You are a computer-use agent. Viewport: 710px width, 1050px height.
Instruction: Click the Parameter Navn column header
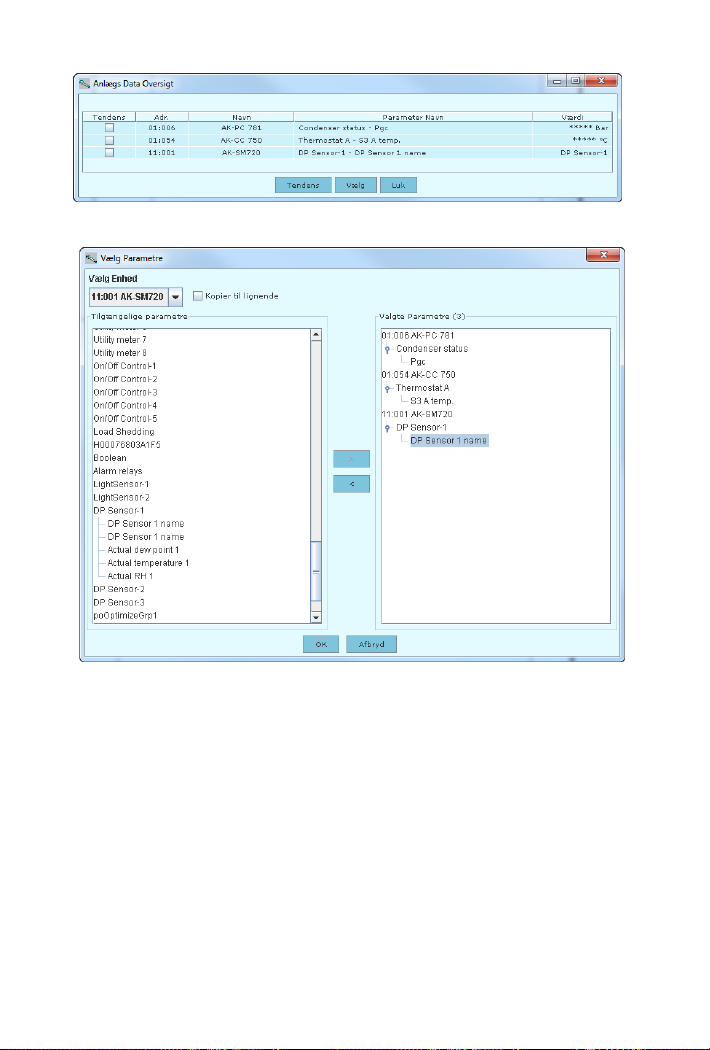click(413, 117)
